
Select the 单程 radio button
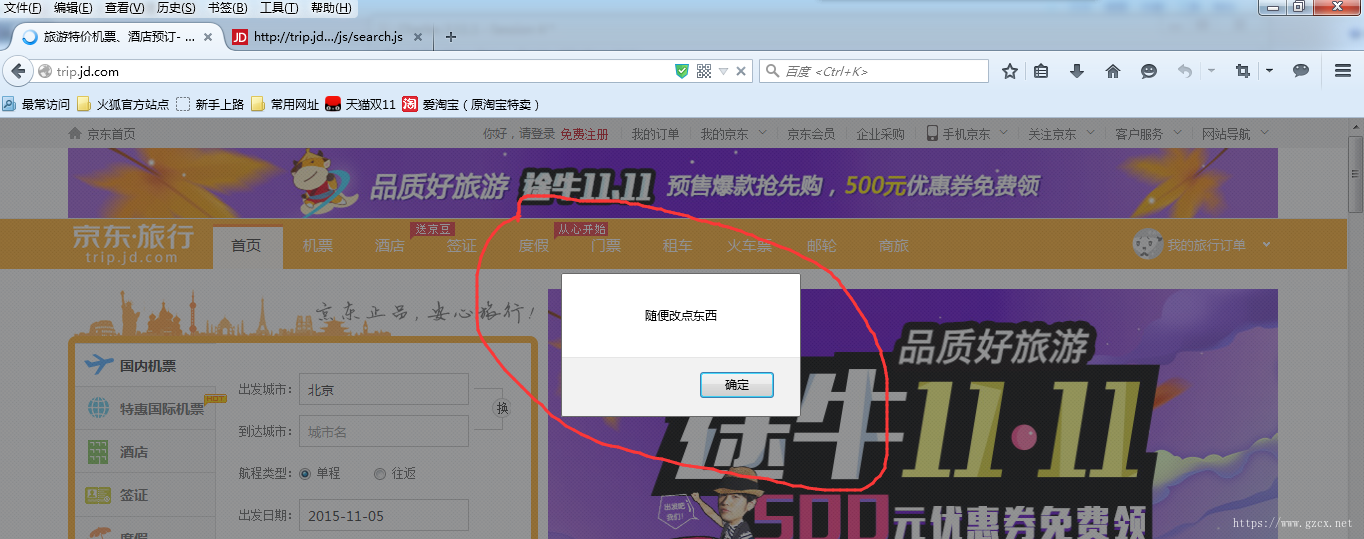pyautogui.click(x=305, y=473)
